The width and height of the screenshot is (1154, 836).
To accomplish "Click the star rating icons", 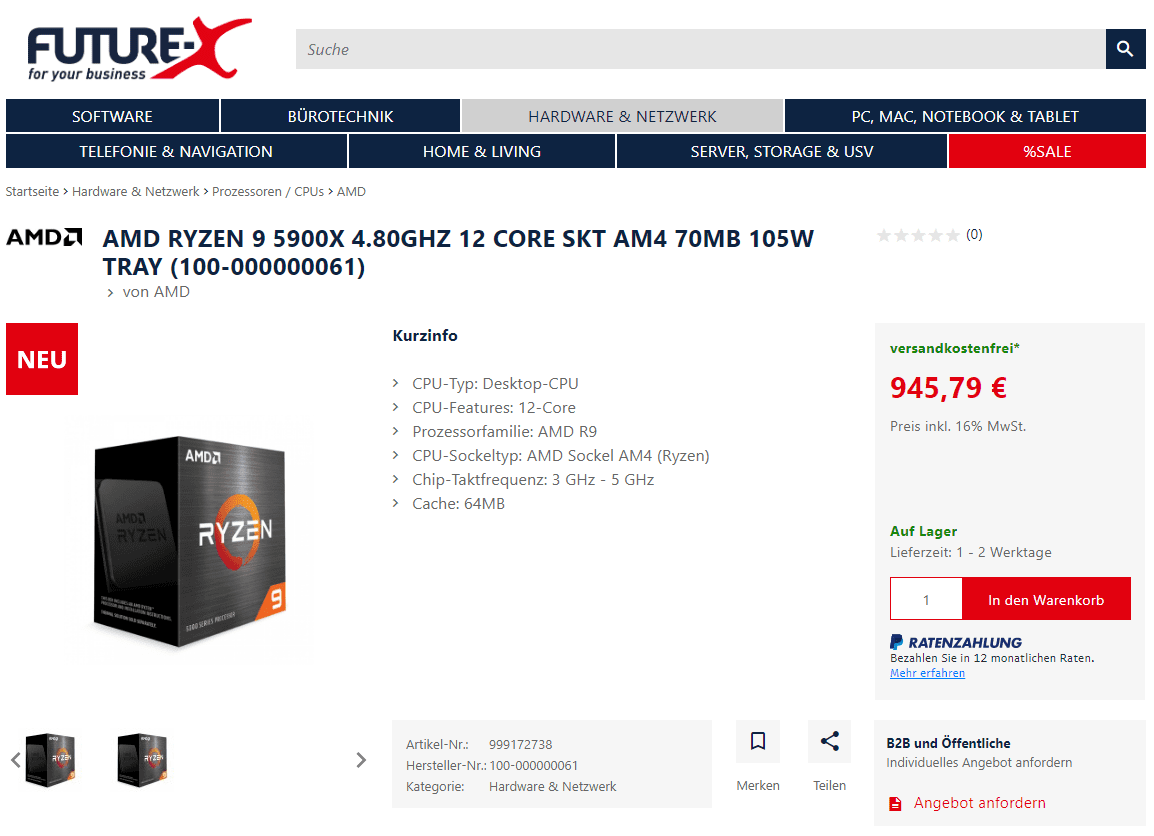I will (918, 235).
